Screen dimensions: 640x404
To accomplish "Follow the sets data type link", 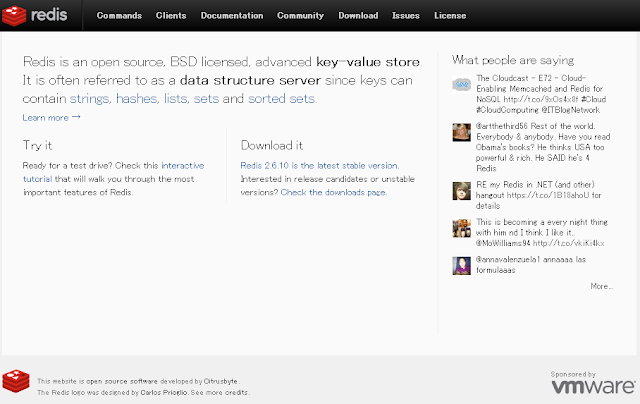I will [206, 99].
